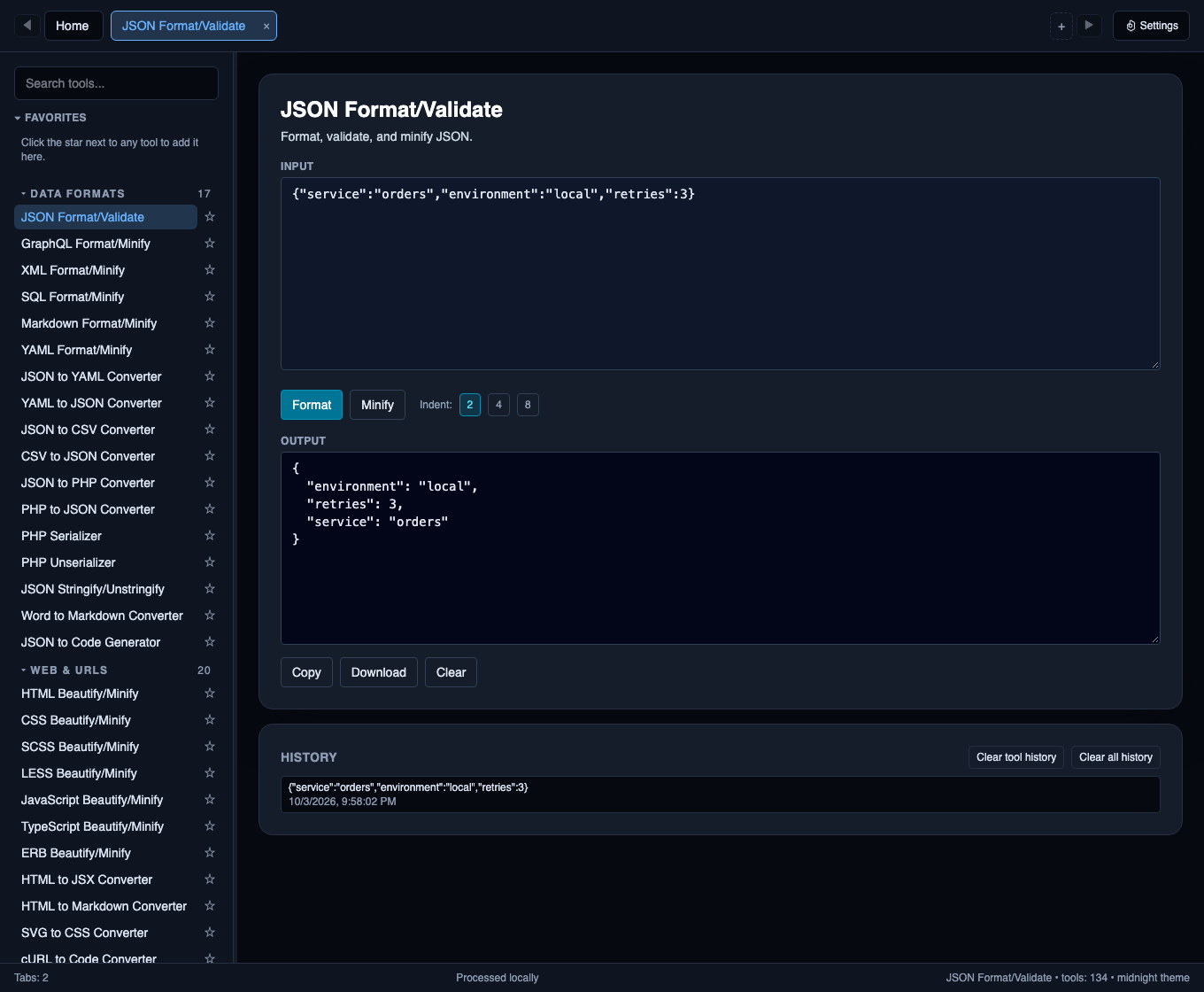Select the JSON Format/Validate tab
Screen dimensions: 1204x992
184,26
